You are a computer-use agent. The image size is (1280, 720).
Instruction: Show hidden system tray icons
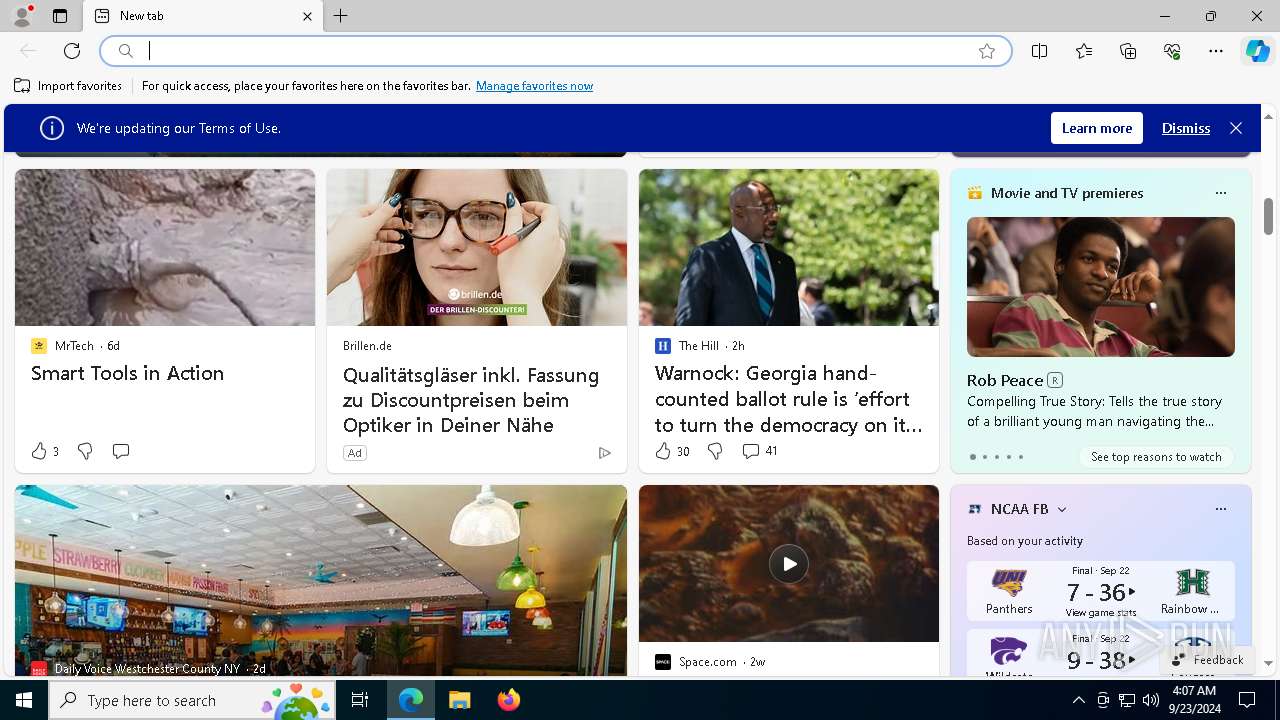[x=1078, y=700]
